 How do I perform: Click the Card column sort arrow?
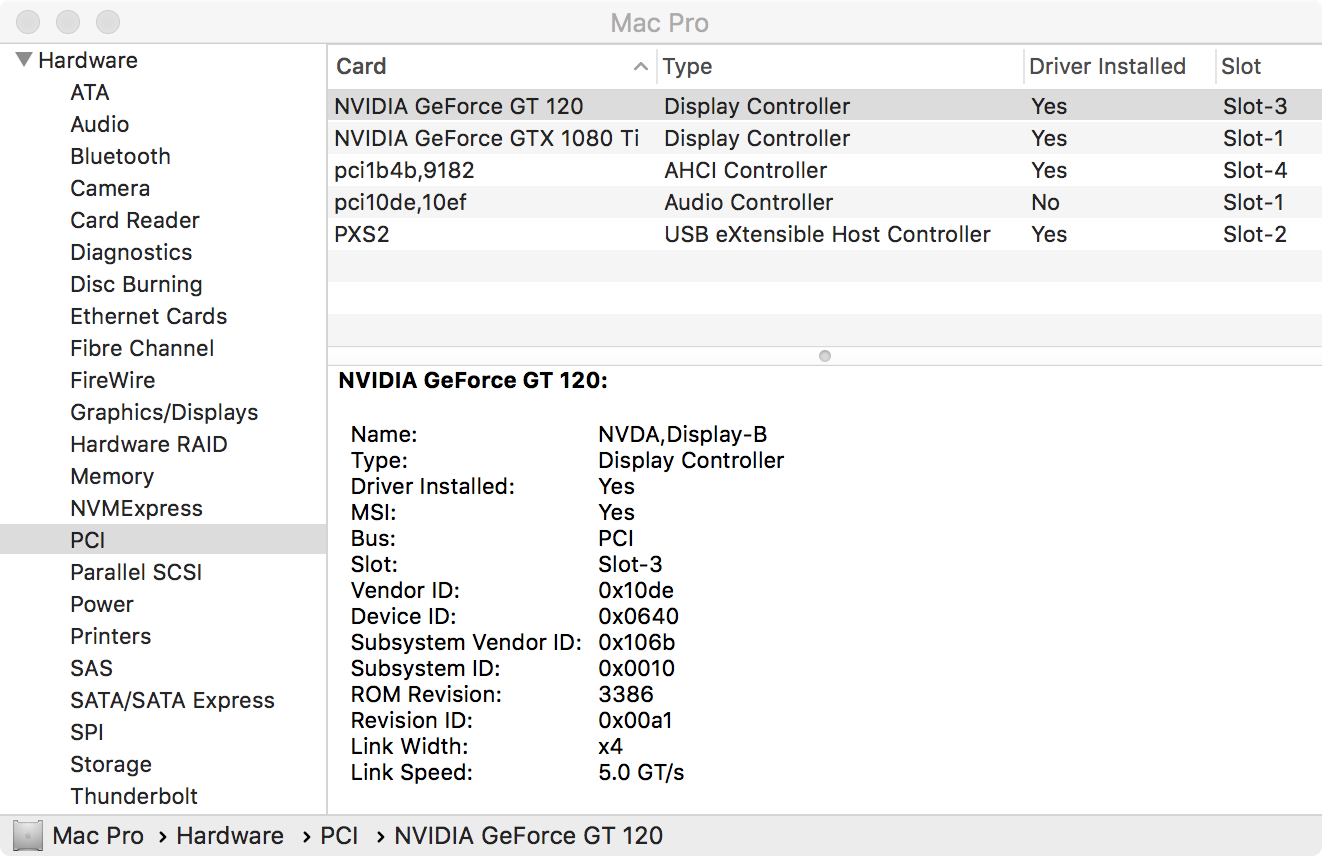641,67
